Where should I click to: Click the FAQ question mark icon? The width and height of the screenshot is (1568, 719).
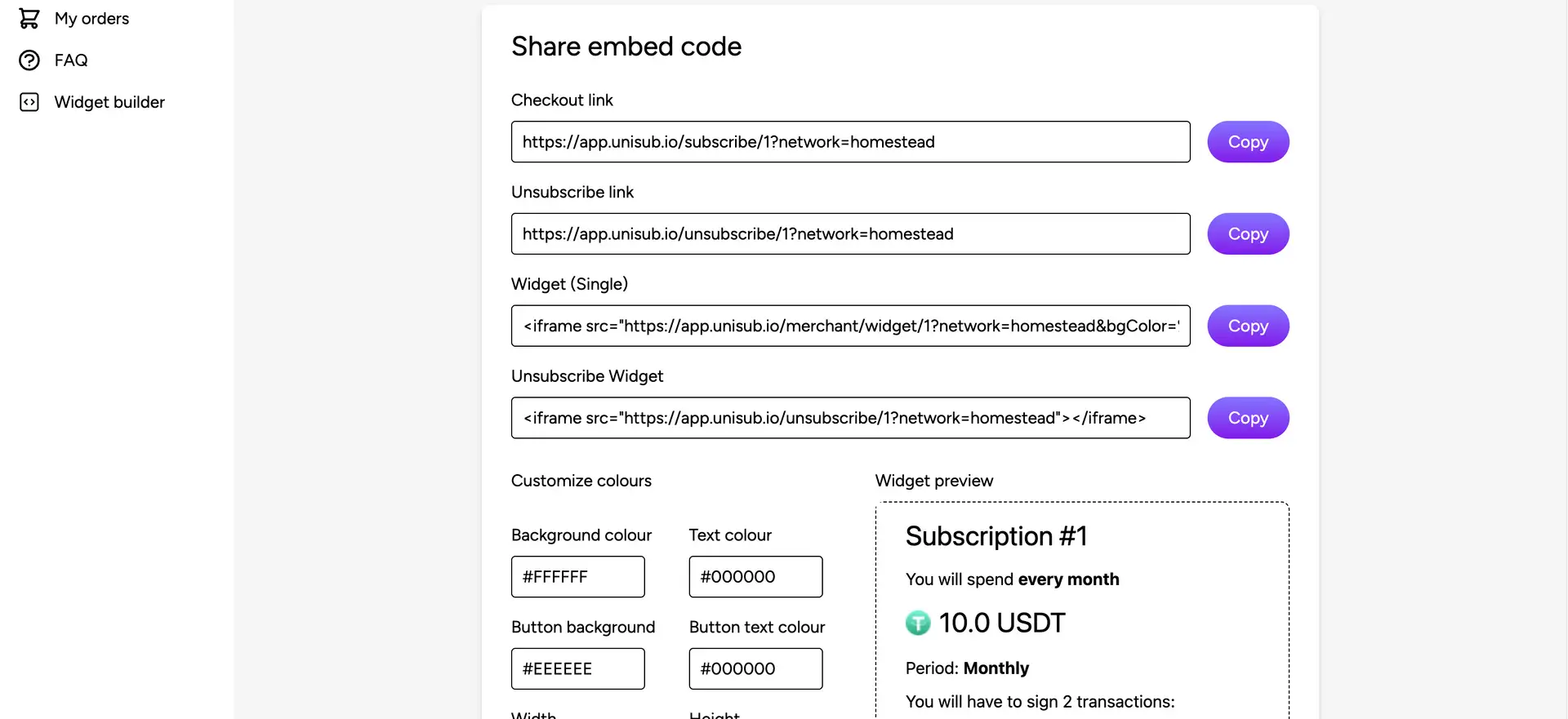pos(29,60)
